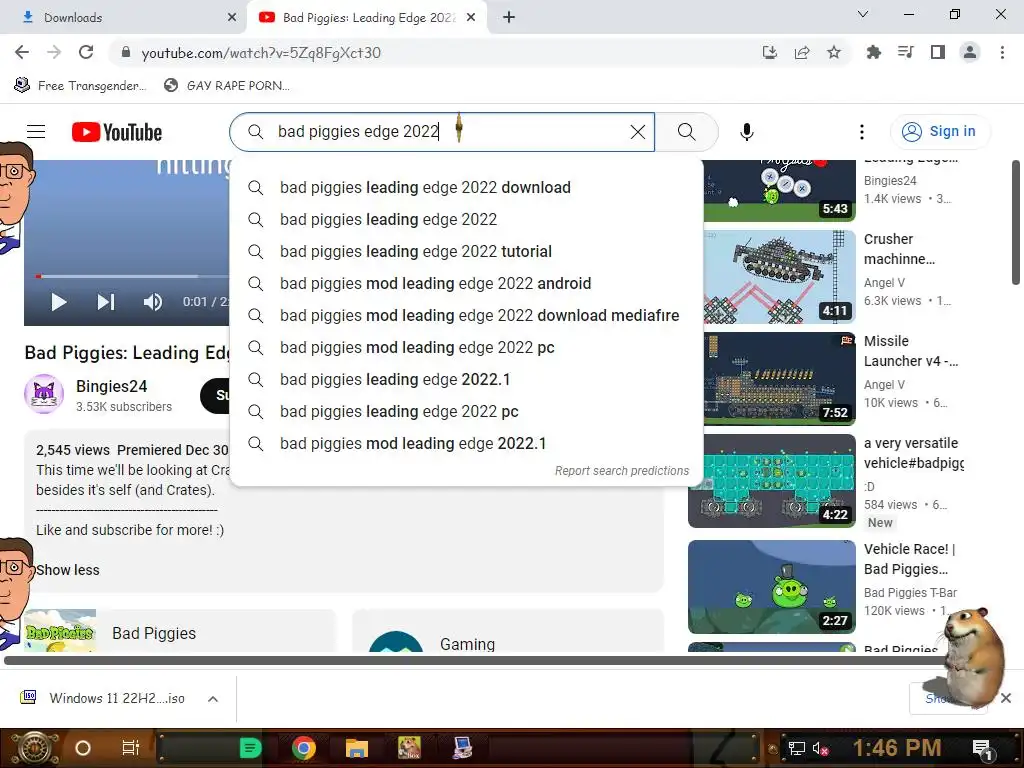Open the Bingies24 channel name link
The width and height of the screenshot is (1024, 768).
pos(112,386)
